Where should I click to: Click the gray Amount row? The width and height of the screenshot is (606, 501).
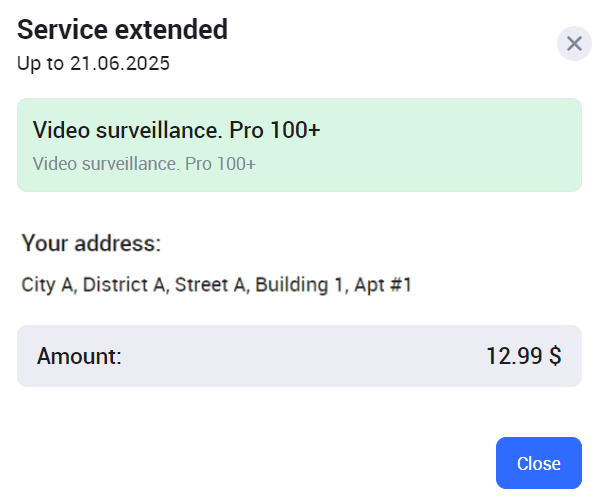point(299,356)
